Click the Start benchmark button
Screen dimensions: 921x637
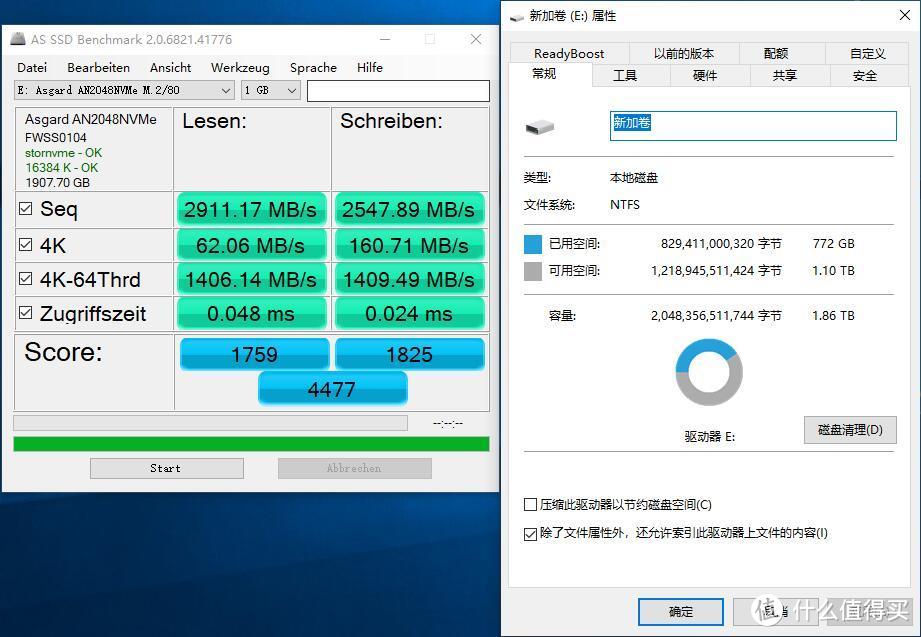pos(167,468)
